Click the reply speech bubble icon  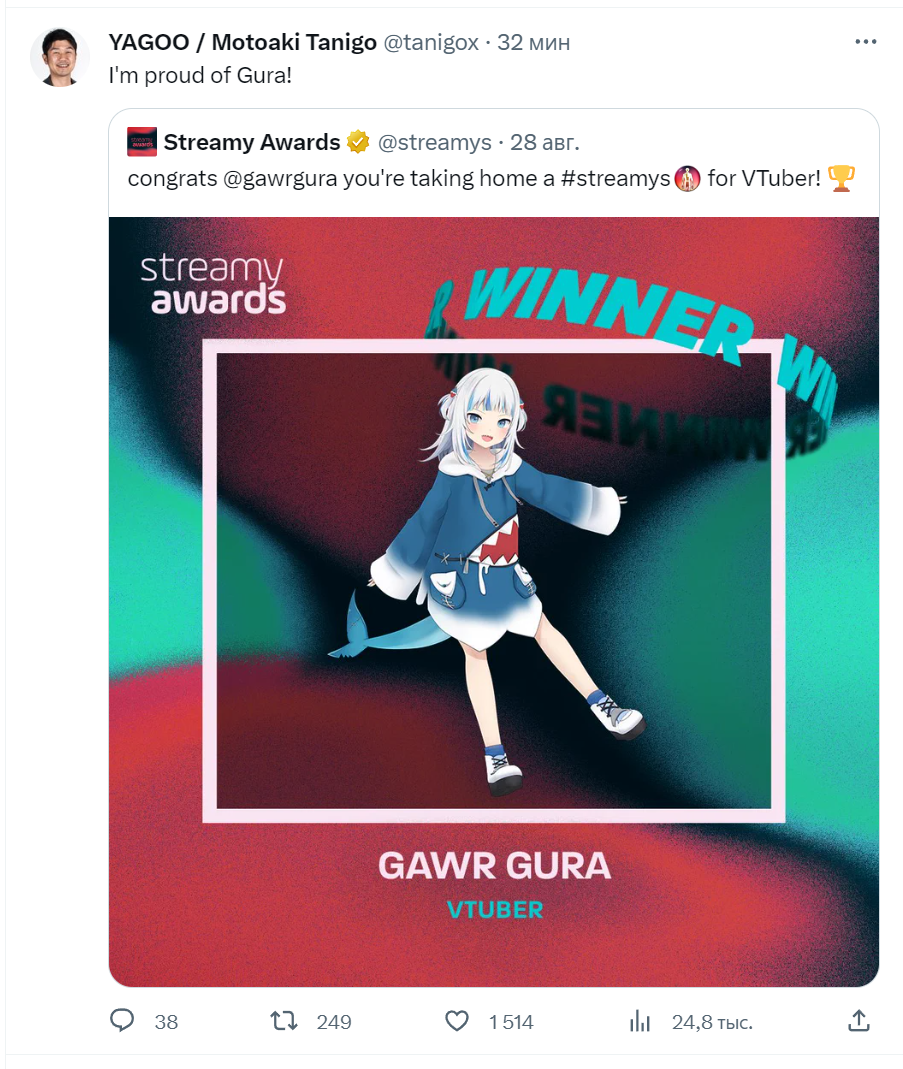122,1021
